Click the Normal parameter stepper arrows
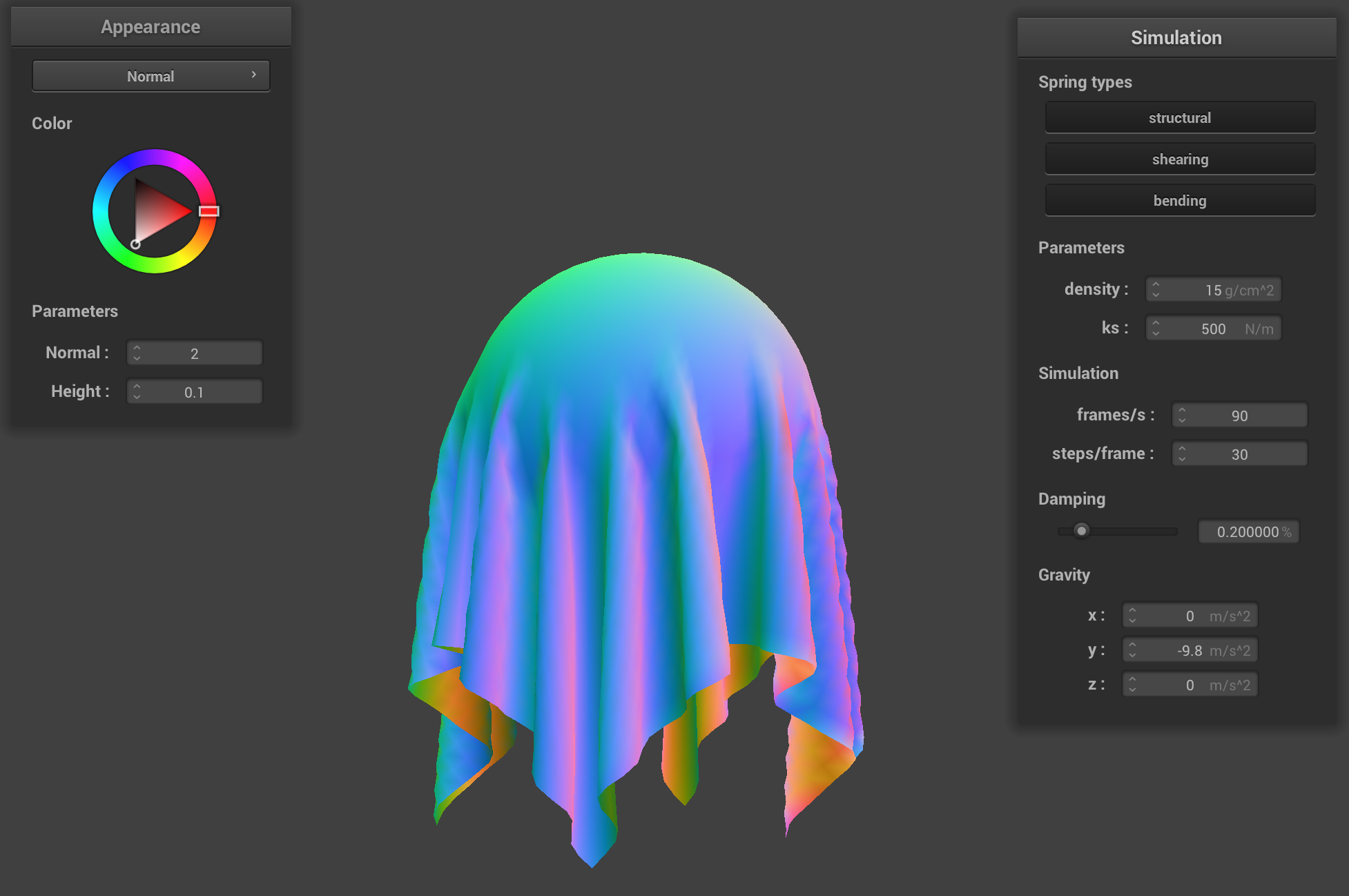Image resolution: width=1349 pixels, height=896 pixels. point(137,353)
